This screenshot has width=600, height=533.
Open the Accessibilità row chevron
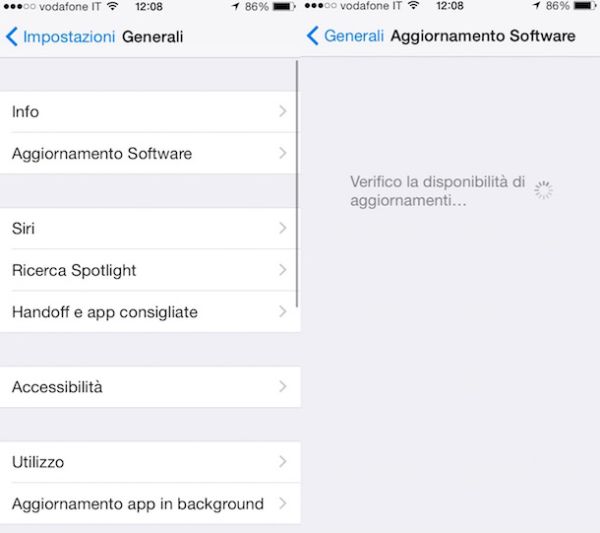click(x=282, y=386)
